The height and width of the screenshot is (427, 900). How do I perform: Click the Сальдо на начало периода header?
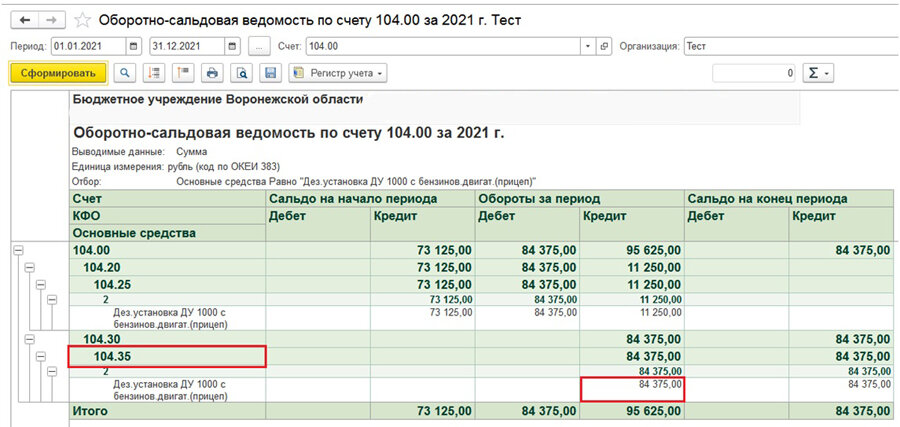(370, 199)
